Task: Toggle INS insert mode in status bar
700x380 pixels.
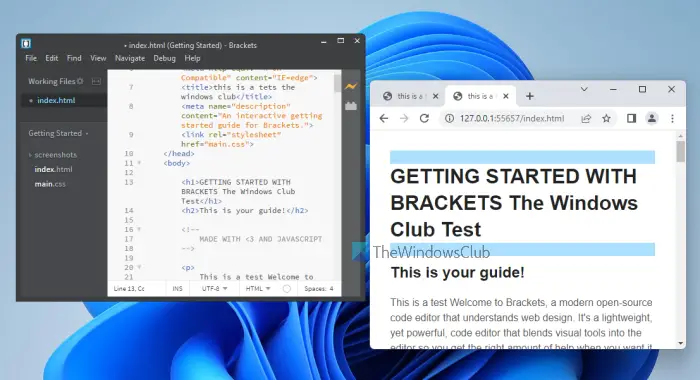Action: point(178,288)
